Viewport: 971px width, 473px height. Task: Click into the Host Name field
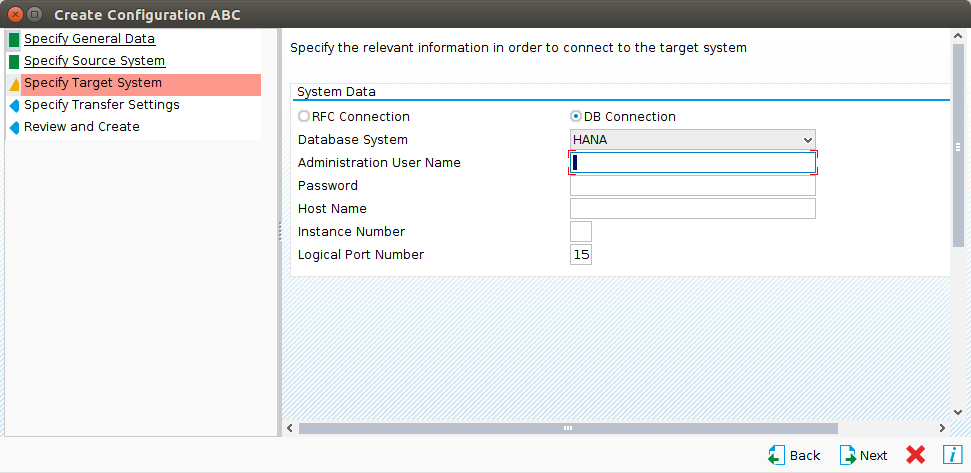pyautogui.click(x=692, y=209)
